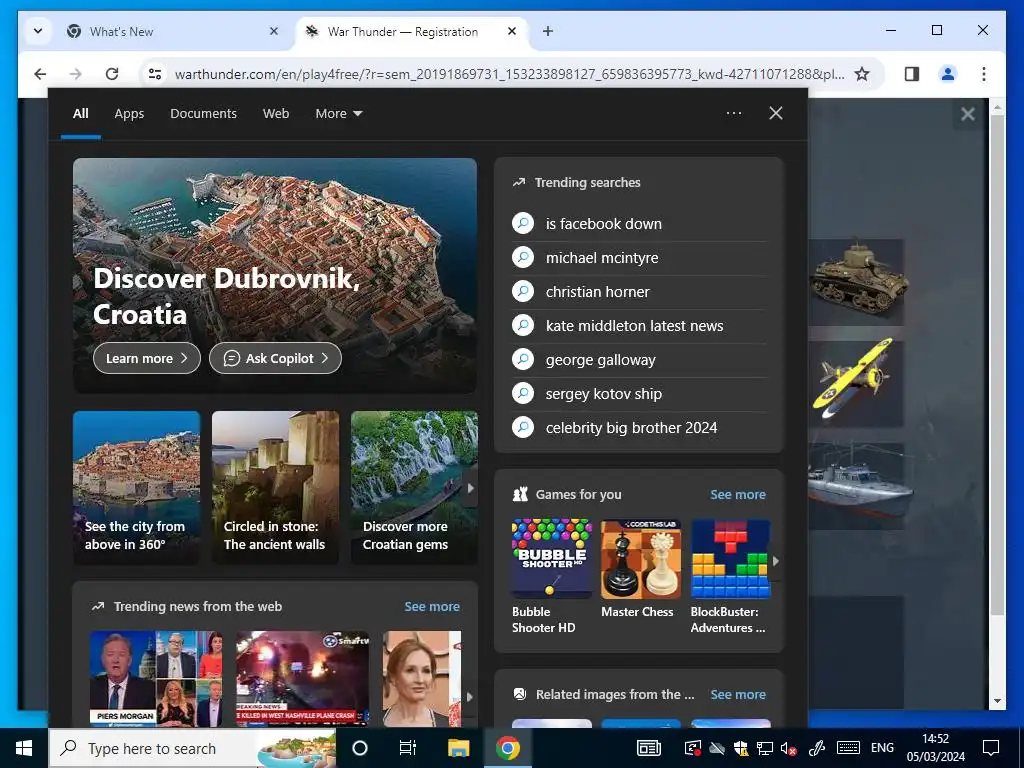Open Discover more Croatian gems card

(x=414, y=487)
